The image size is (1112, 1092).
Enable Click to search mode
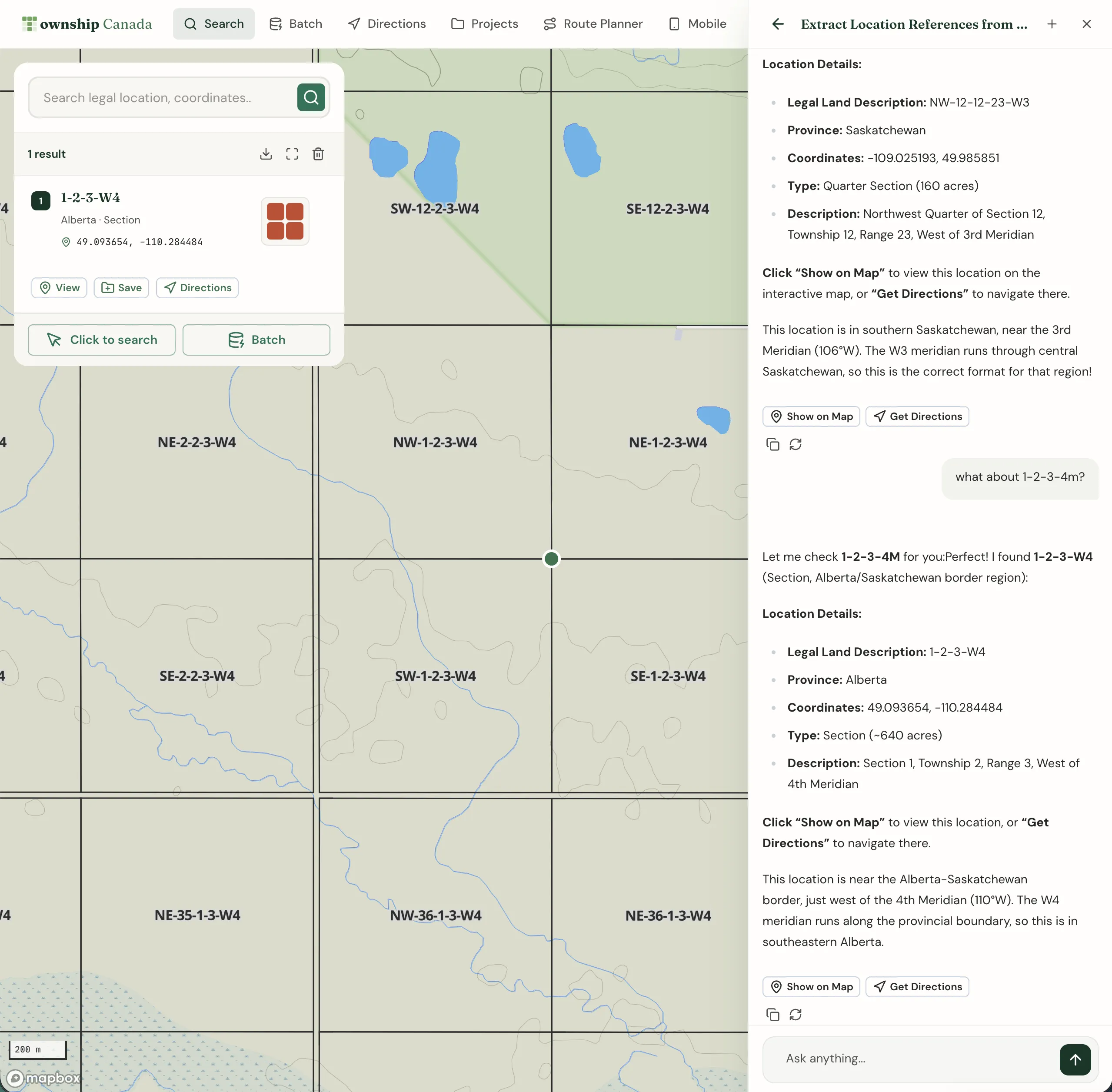click(102, 340)
